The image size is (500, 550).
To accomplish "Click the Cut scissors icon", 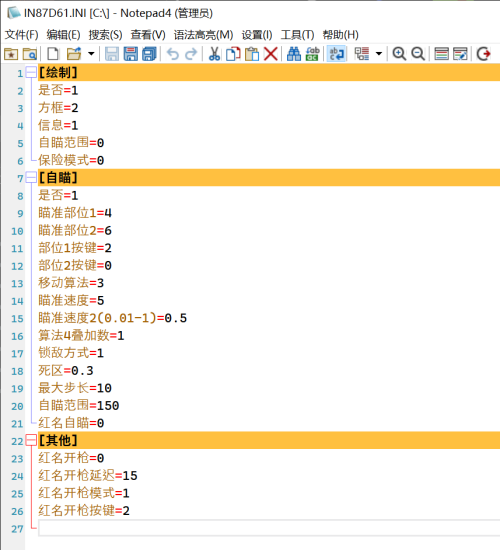I will tap(214, 54).
